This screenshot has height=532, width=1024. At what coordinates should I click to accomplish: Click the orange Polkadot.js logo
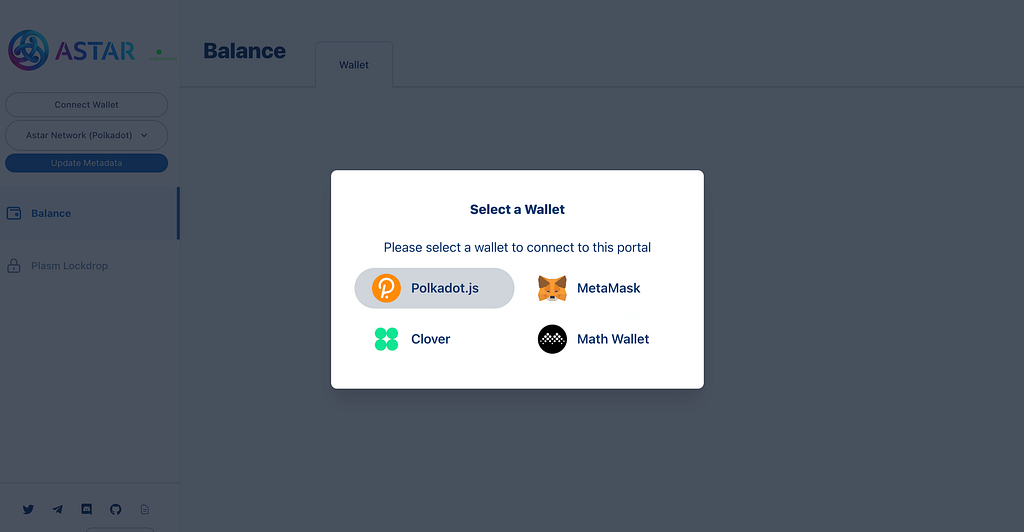tap(386, 288)
